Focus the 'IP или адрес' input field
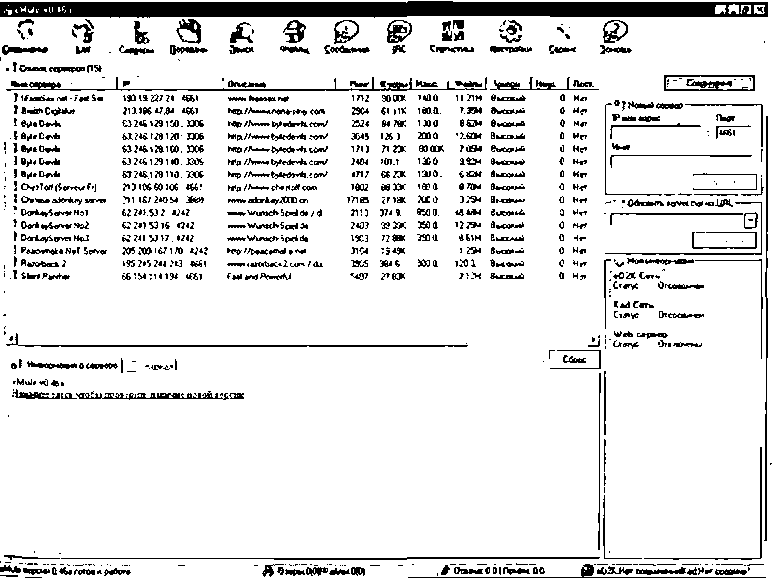The width and height of the screenshot is (773, 578). tap(656, 133)
